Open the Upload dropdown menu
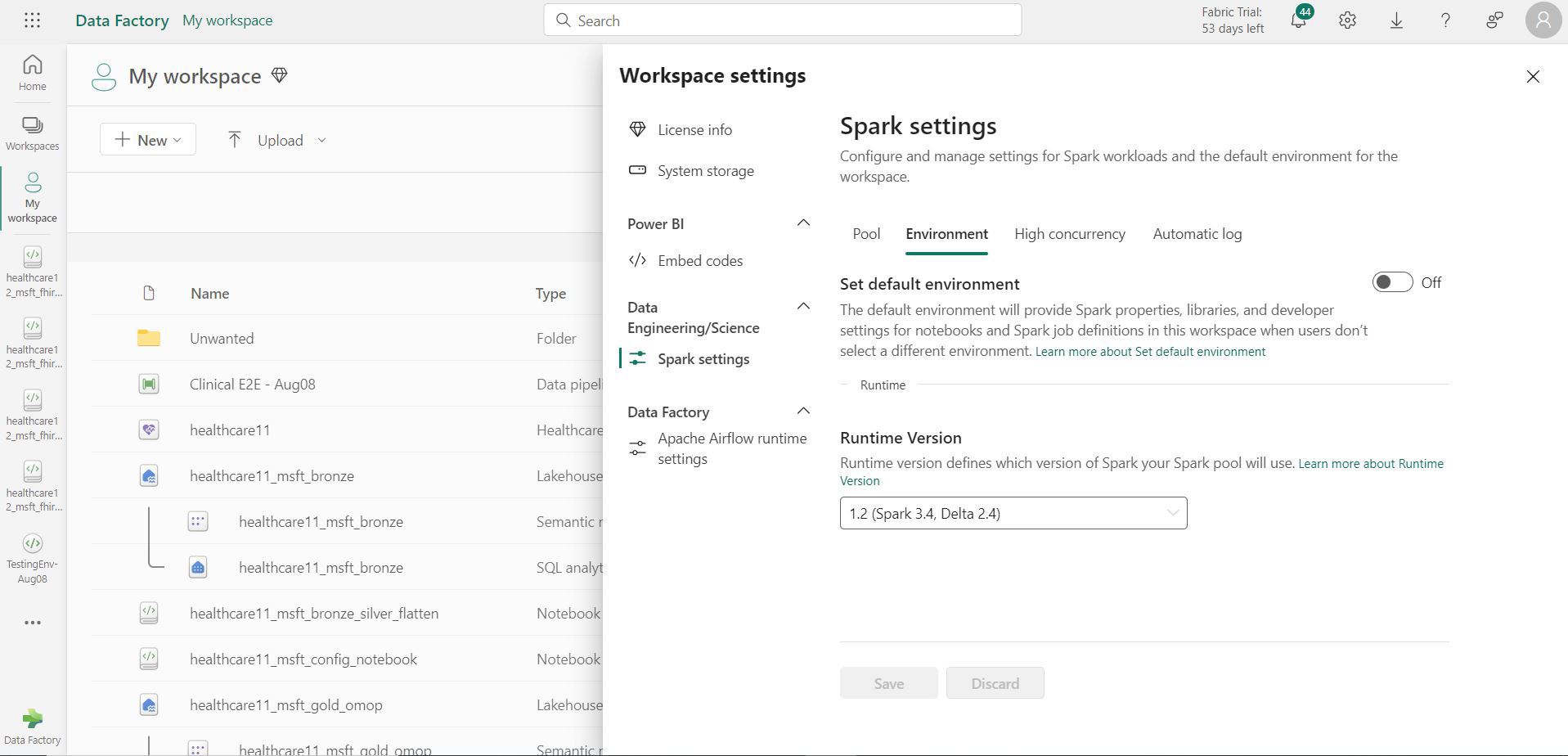 pos(276,140)
